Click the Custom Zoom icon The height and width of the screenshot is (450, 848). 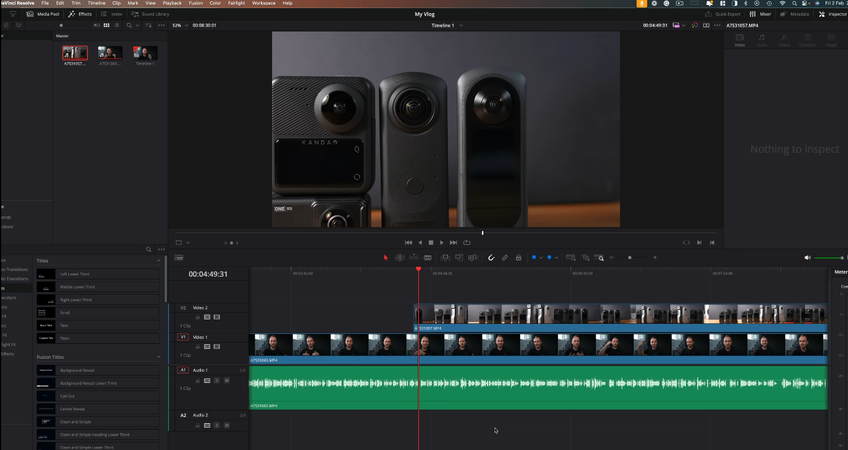599,258
